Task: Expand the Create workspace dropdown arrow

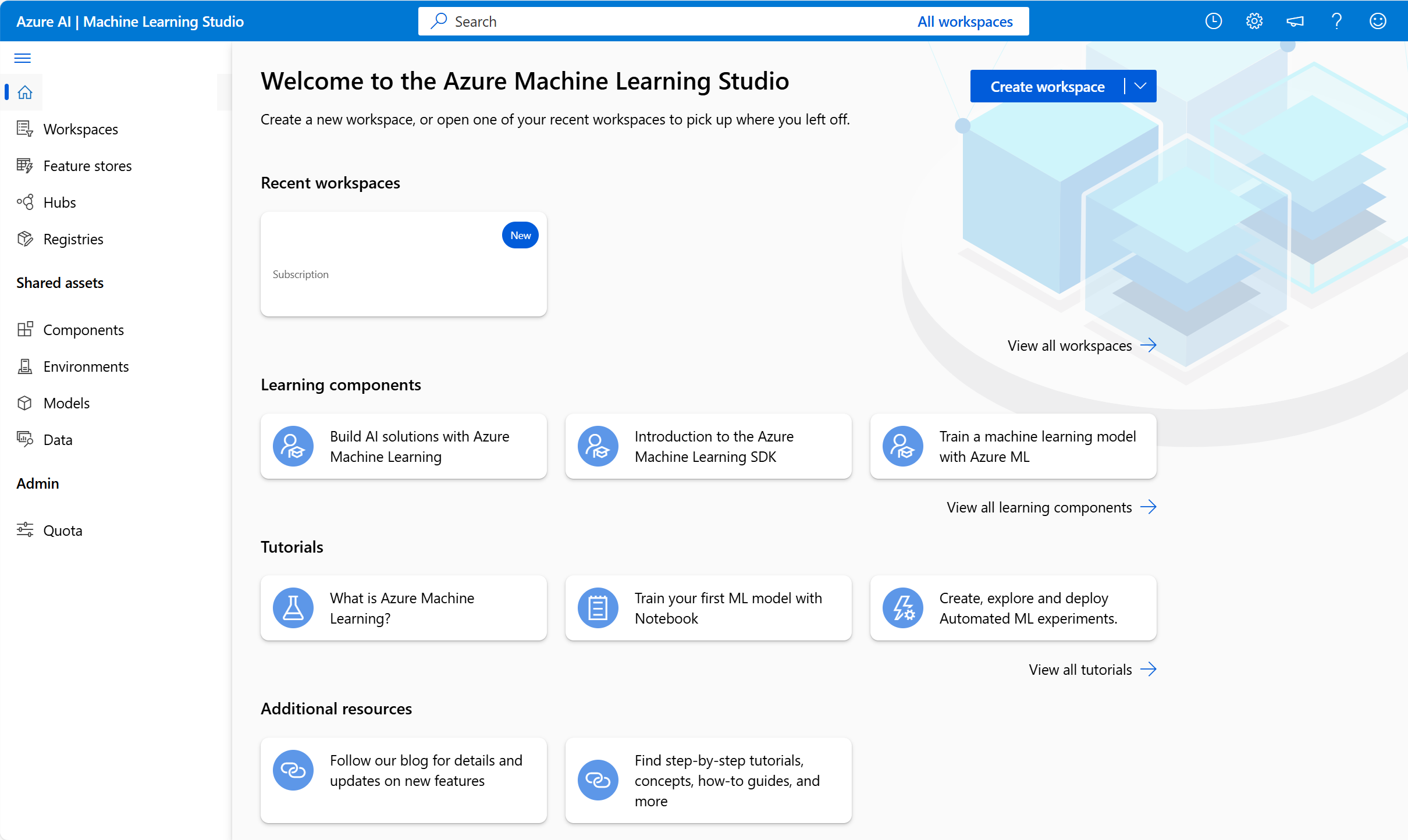Action: tap(1139, 86)
